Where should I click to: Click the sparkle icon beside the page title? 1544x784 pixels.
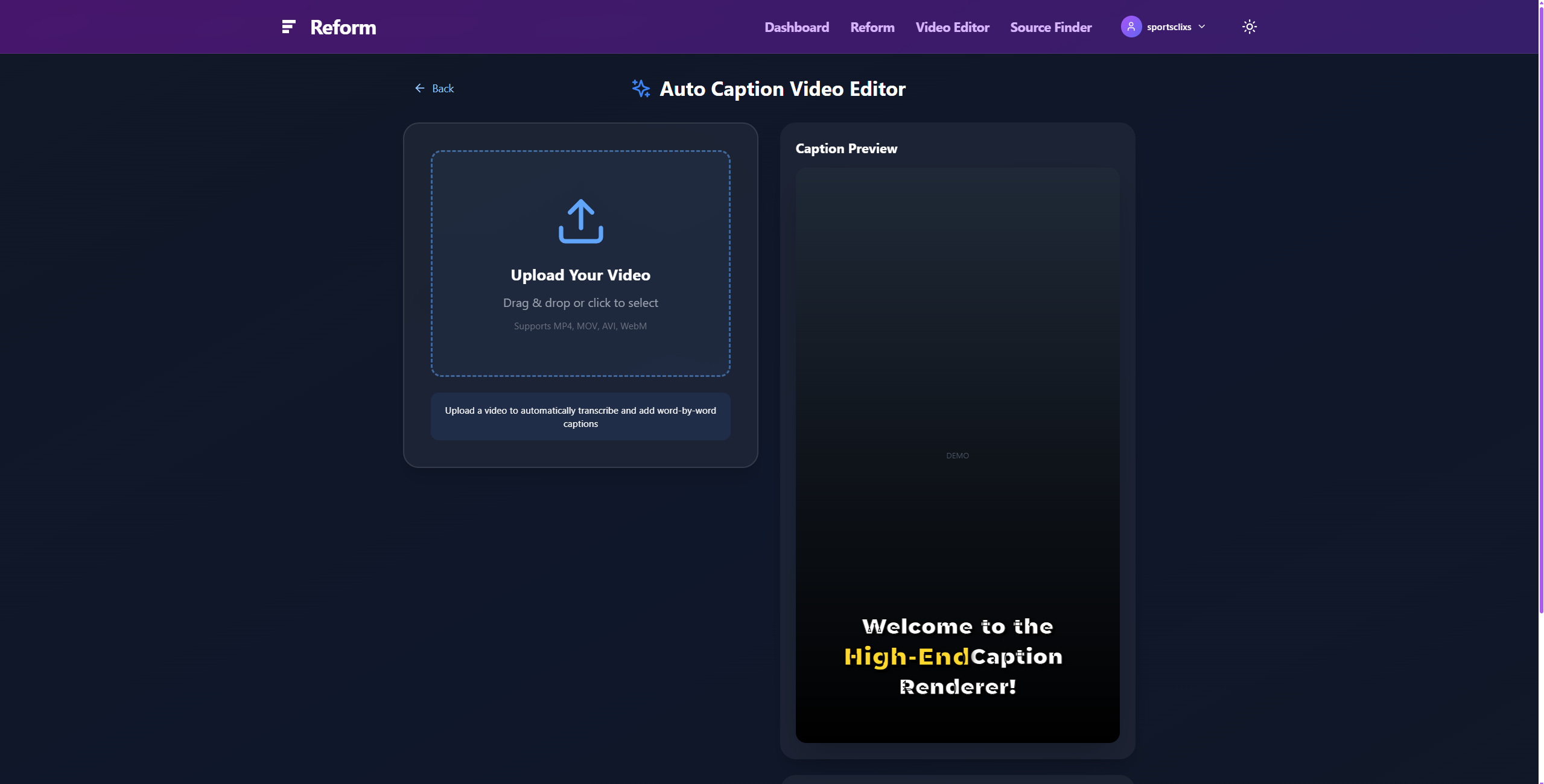[641, 89]
